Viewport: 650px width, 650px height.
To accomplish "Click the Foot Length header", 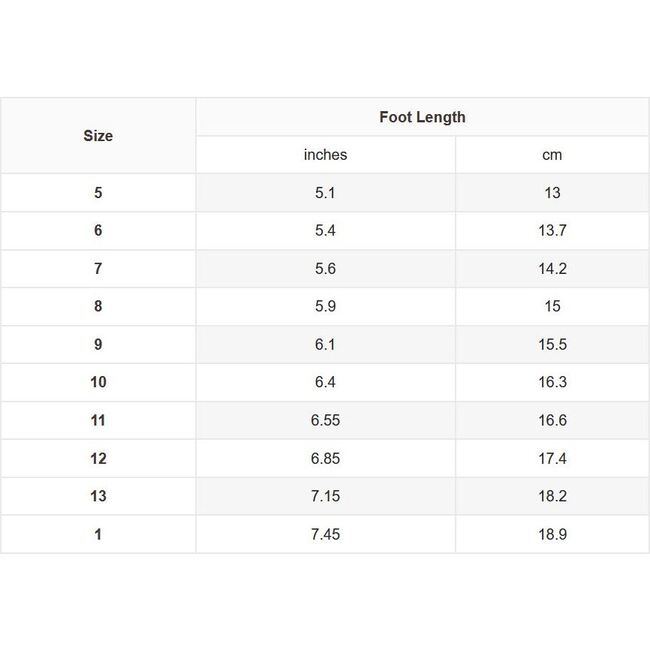I will (422, 117).
